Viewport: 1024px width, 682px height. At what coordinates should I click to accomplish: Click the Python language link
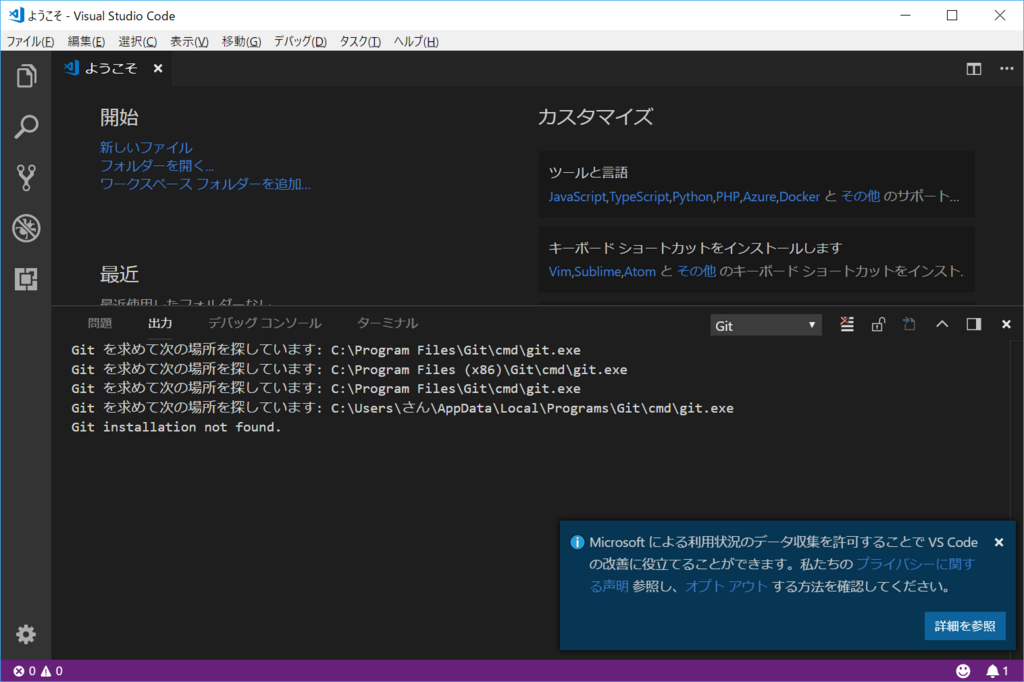tap(692, 196)
